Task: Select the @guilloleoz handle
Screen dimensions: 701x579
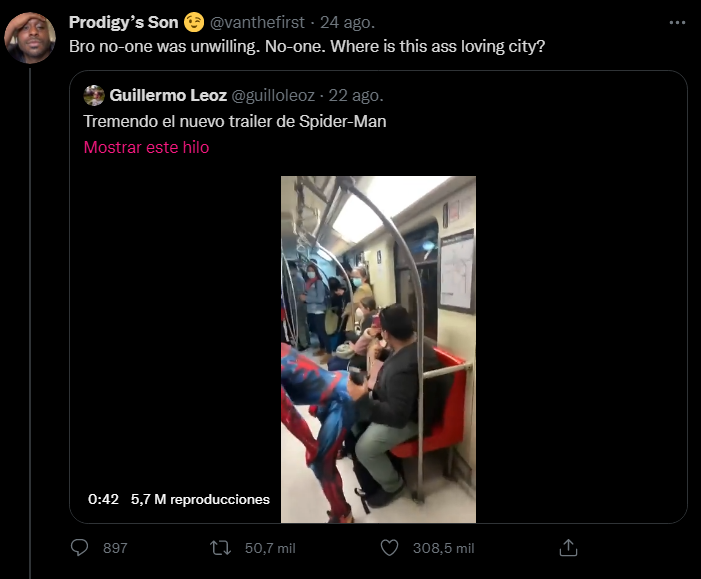Action: coord(273,96)
